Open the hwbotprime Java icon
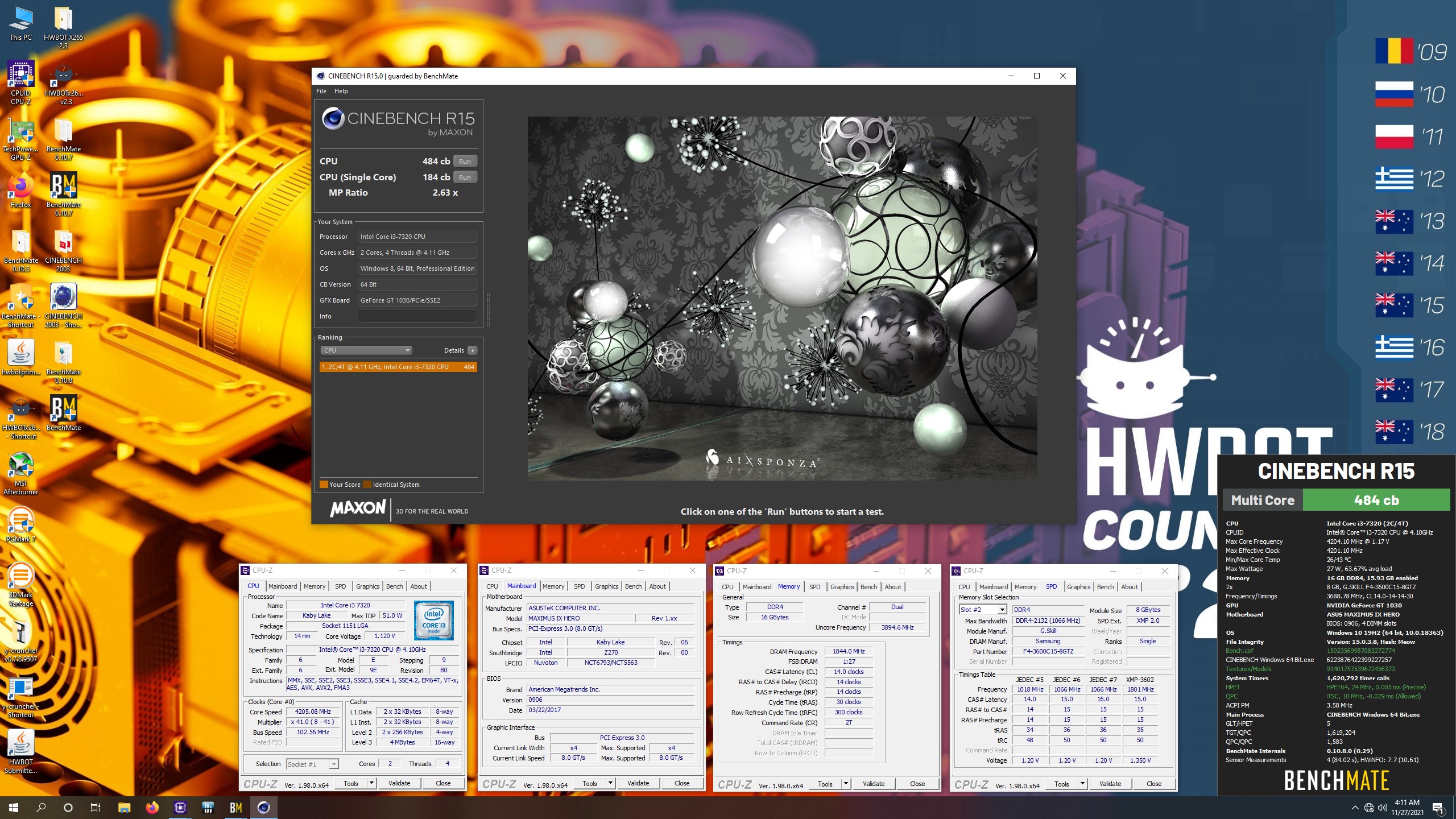 tap(21, 358)
